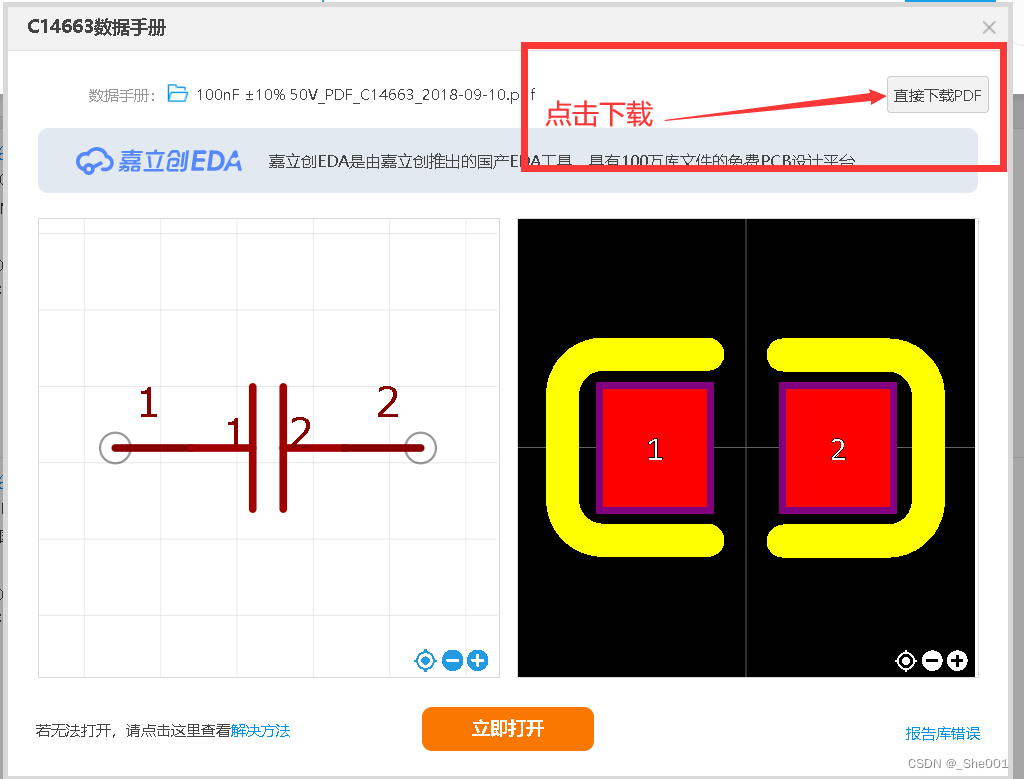Click the orange 立即打开 button

[x=507, y=729]
